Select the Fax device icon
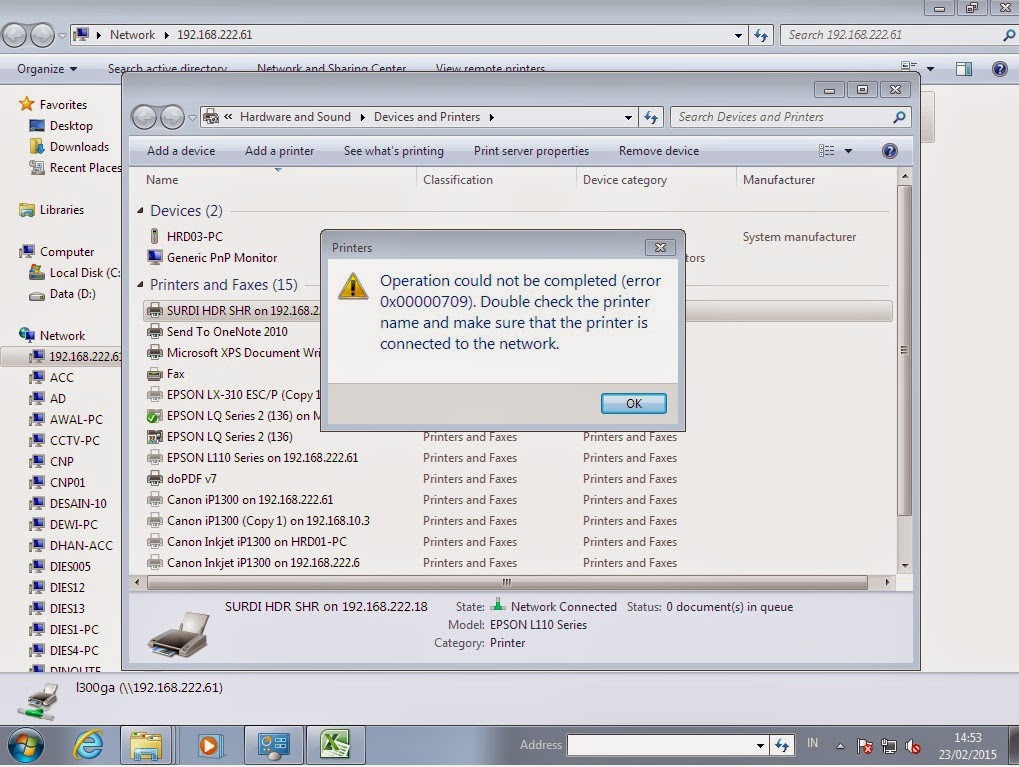 coord(155,374)
